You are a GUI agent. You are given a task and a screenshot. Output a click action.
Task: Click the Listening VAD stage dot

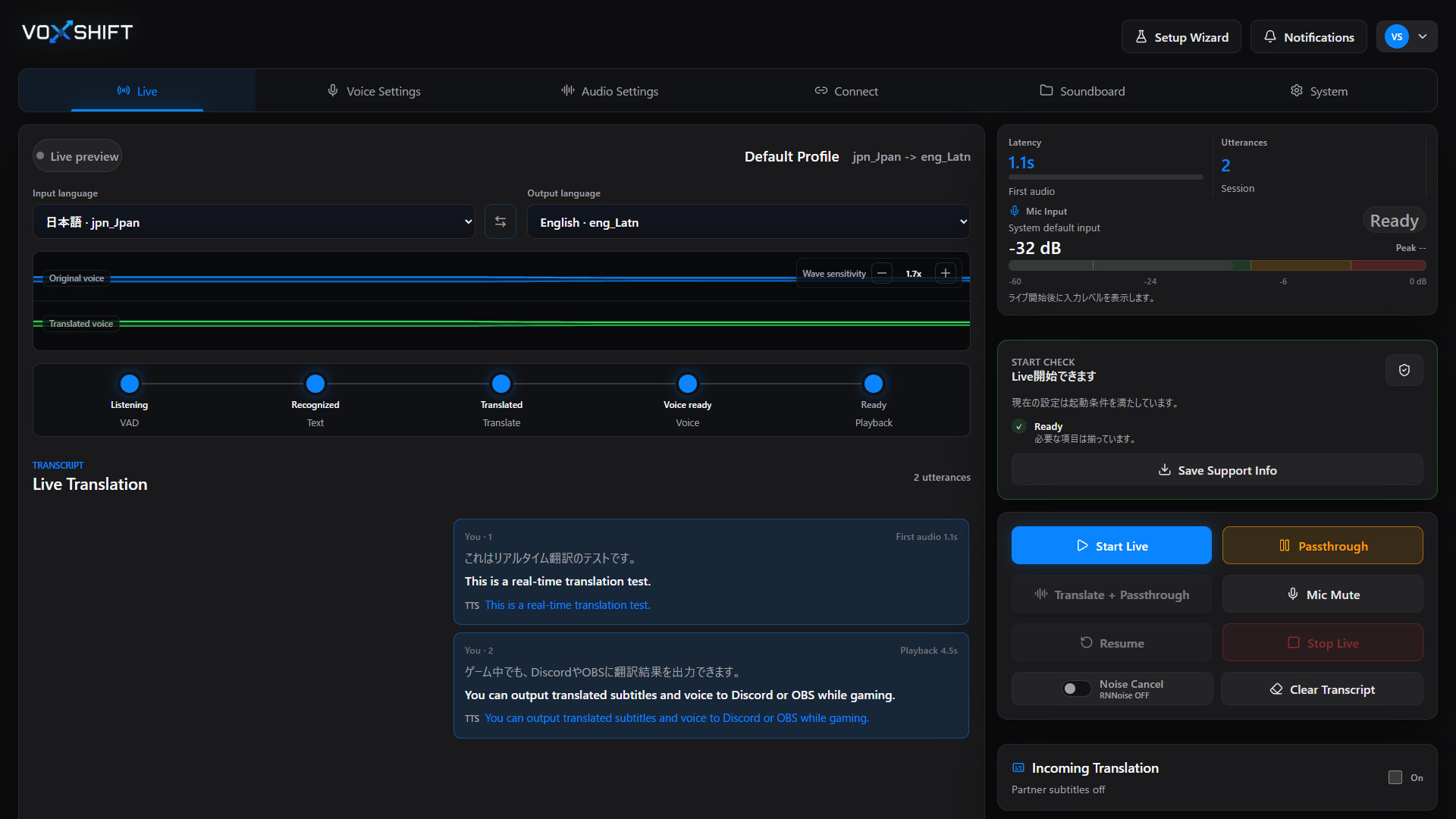[130, 384]
